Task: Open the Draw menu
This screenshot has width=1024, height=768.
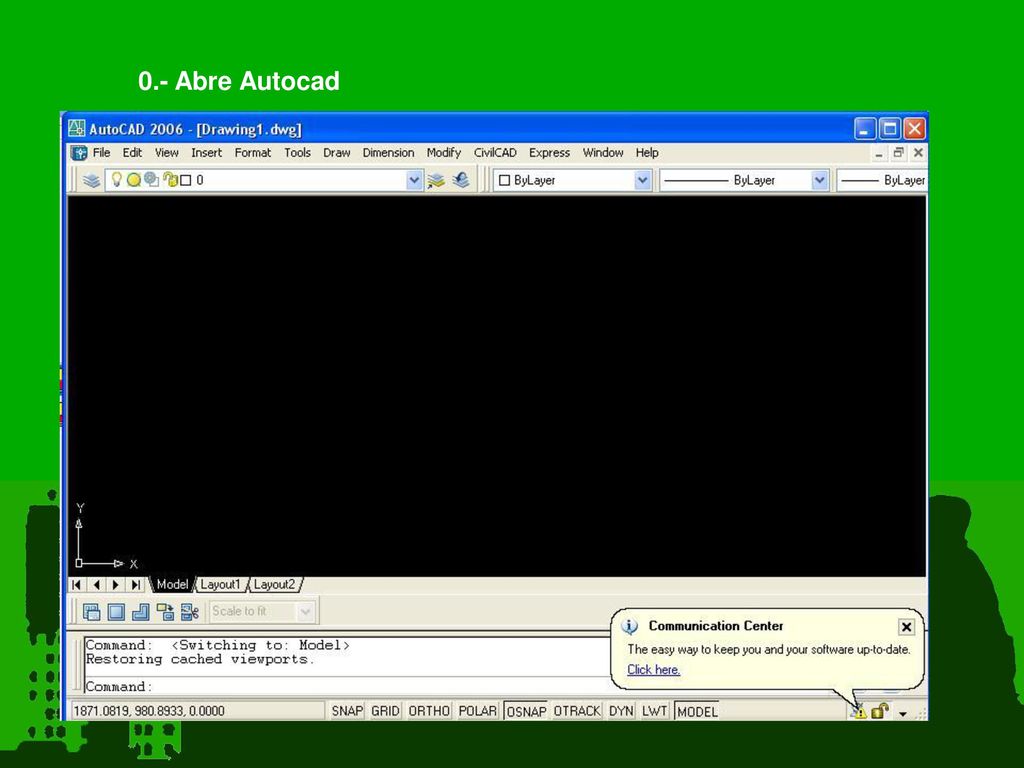Action: pyautogui.click(x=336, y=153)
